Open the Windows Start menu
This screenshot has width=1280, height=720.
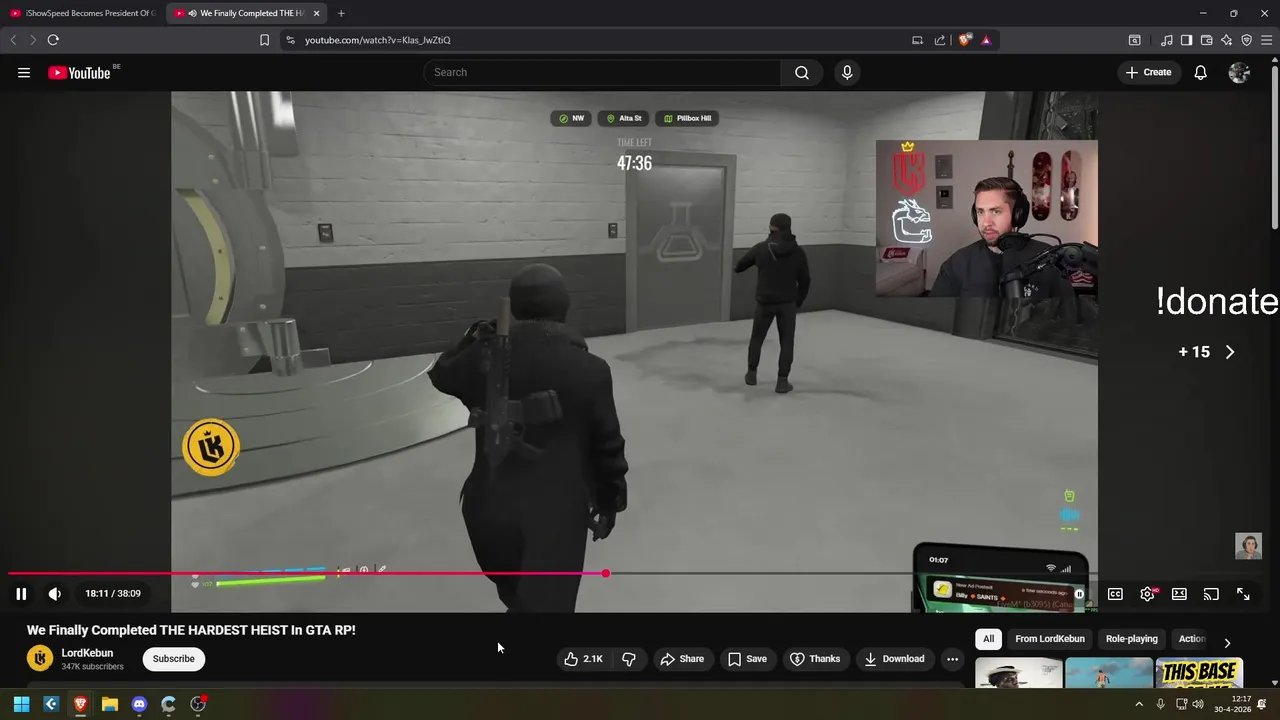point(21,704)
